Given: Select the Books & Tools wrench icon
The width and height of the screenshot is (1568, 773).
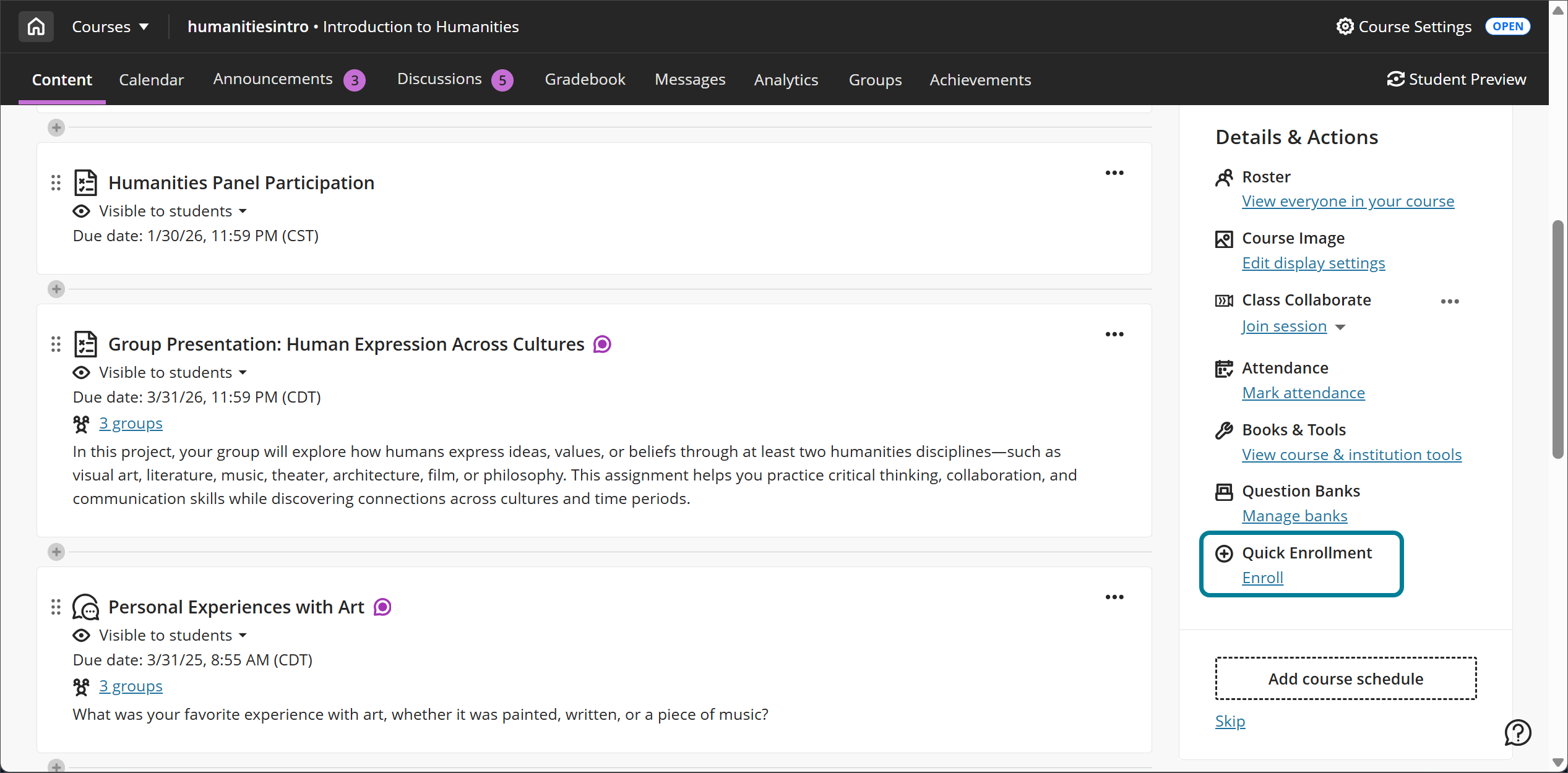Looking at the screenshot, I should pos(1225,430).
